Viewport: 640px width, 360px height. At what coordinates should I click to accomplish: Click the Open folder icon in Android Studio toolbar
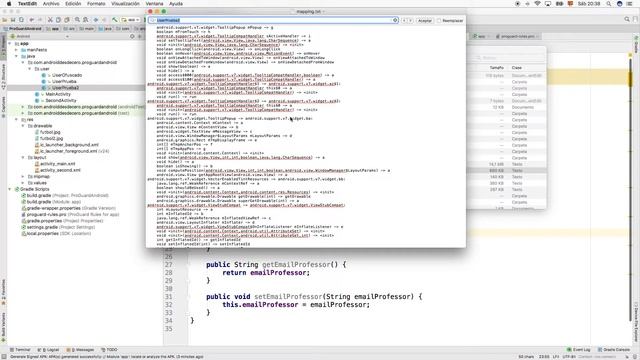[5, 20]
